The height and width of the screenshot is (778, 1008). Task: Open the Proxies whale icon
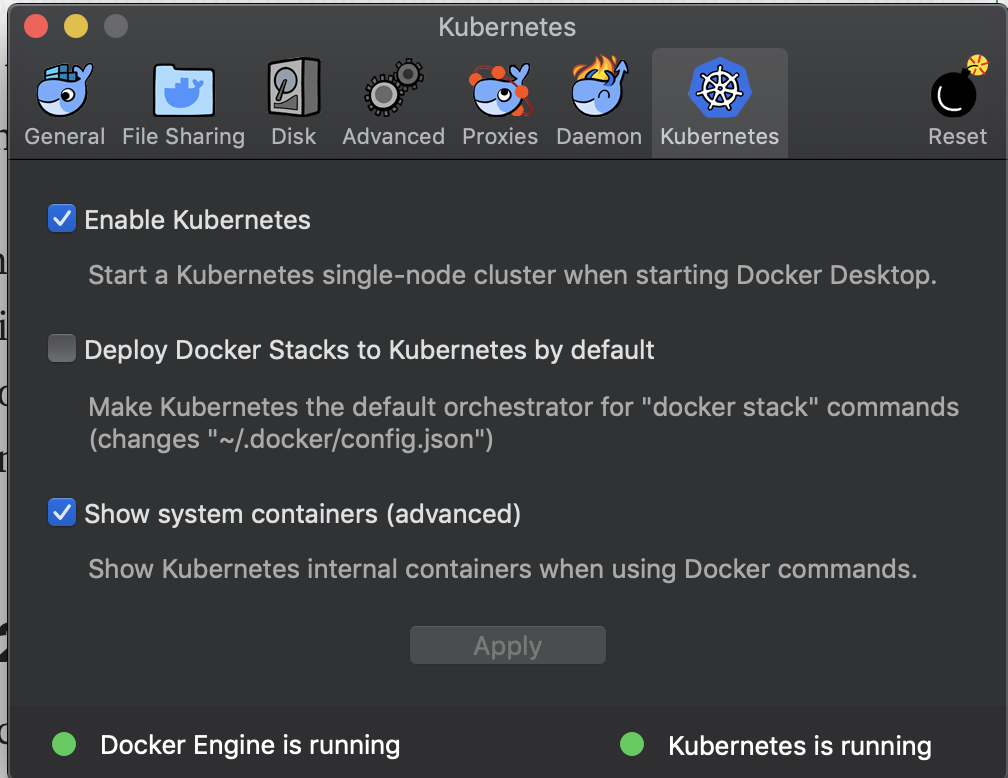click(x=500, y=90)
